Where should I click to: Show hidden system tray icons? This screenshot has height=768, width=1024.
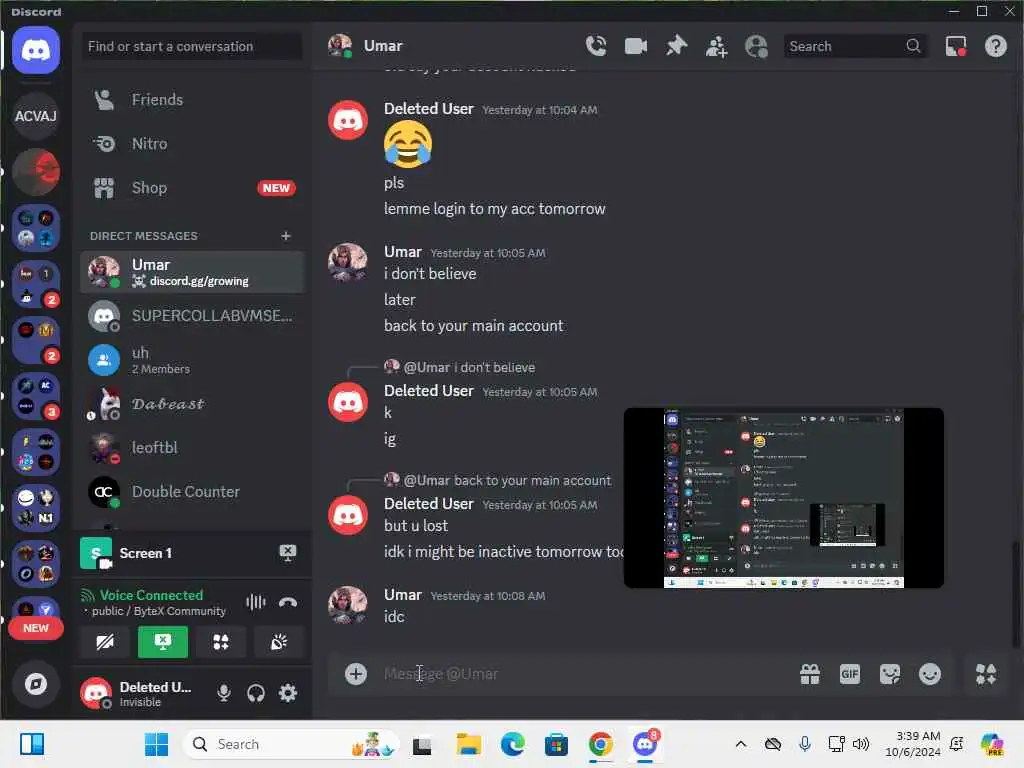pos(741,744)
